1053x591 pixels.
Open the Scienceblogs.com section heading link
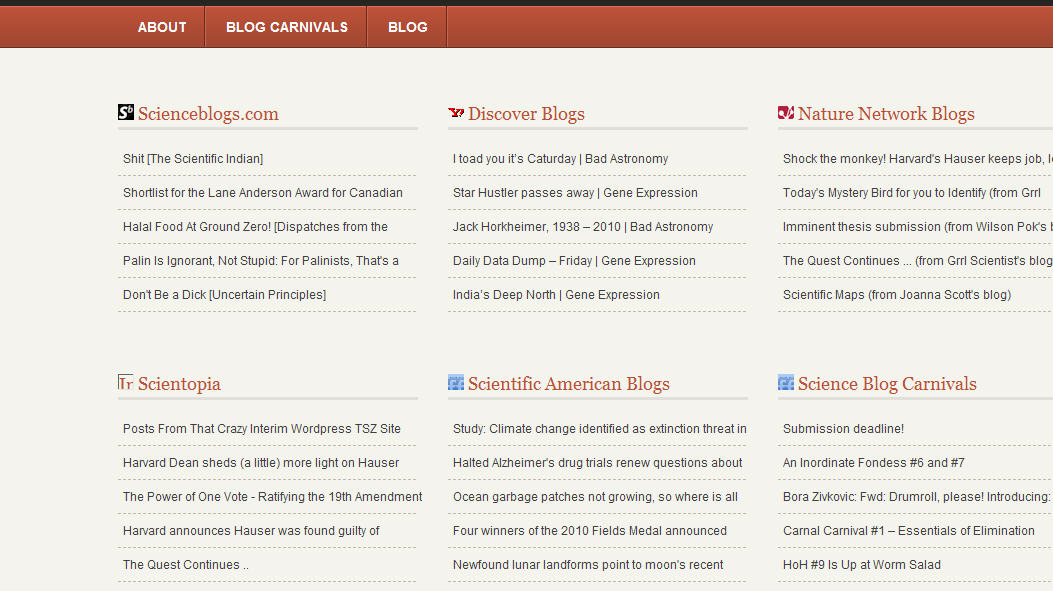coord(208,114)
